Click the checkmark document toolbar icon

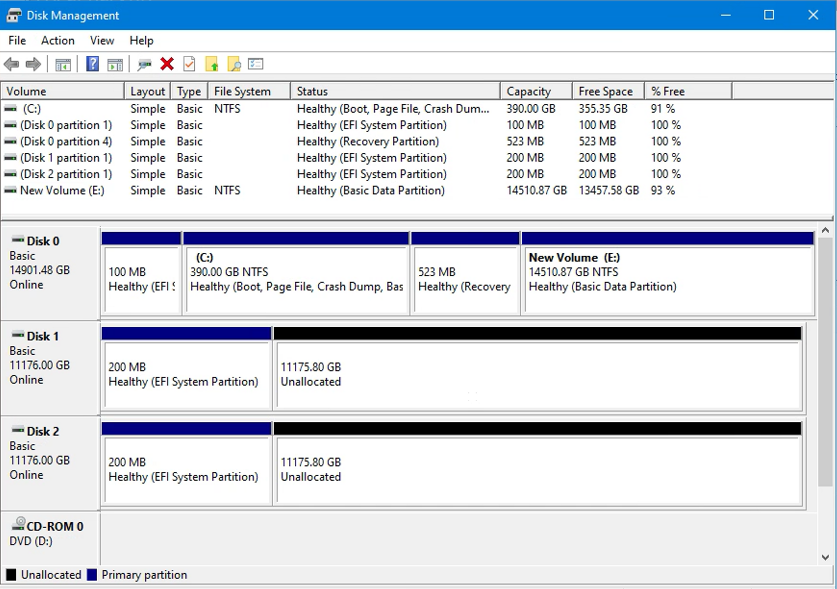(187, 63)
